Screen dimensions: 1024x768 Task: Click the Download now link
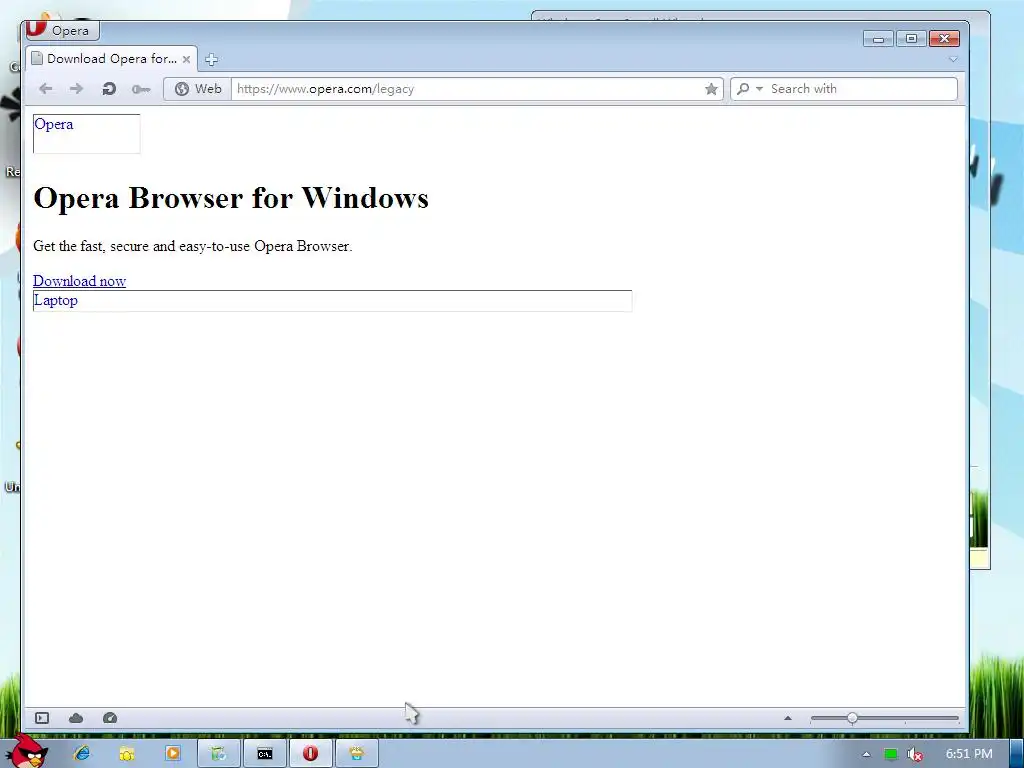coord(80,281)
